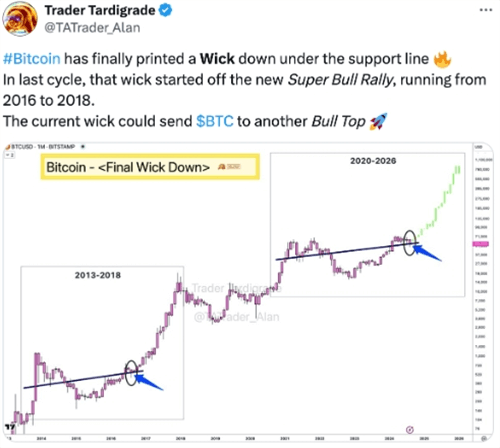Collapse the indicator legend arrow labeled 2
The height and width of the screenshot is (448, 500).
click(x=9, y=155)
